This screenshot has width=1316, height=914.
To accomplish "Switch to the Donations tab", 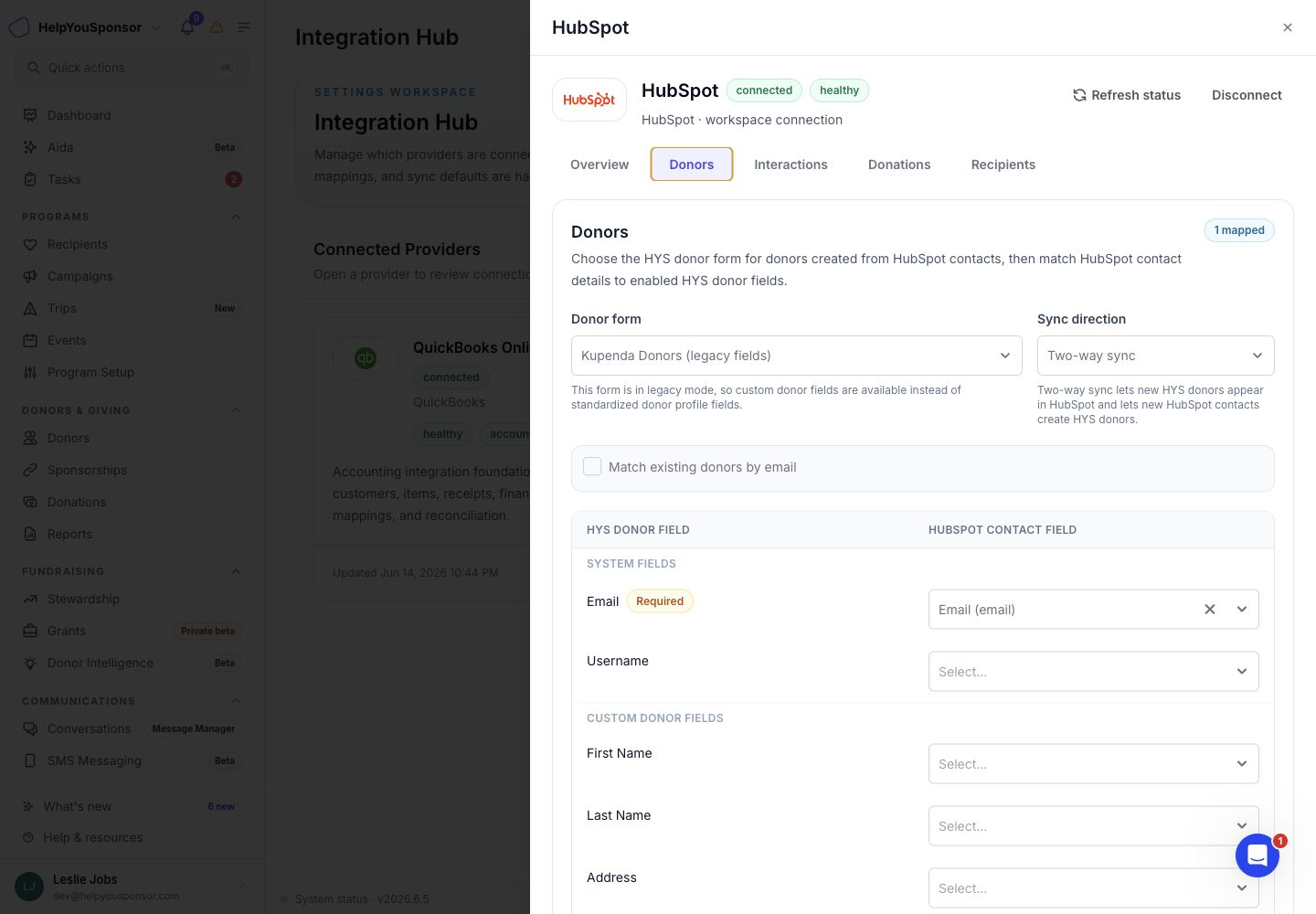I will coord(899,165).
